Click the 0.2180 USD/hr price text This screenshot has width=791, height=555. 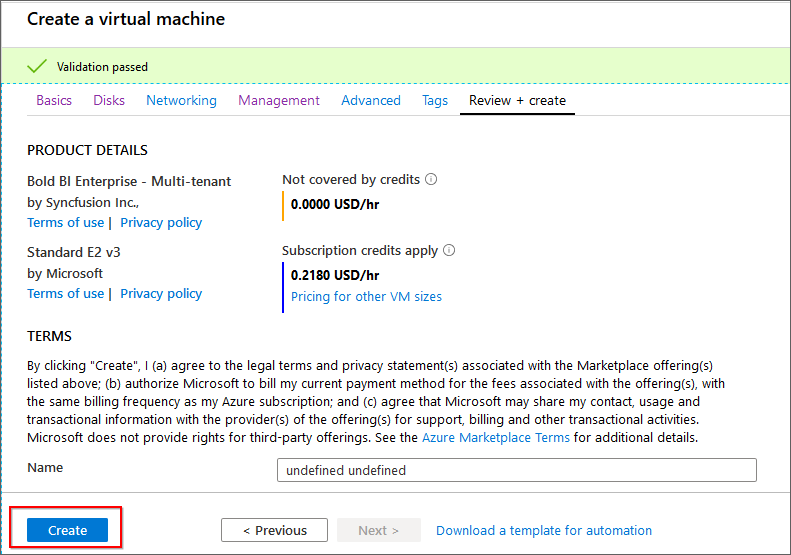335,275
